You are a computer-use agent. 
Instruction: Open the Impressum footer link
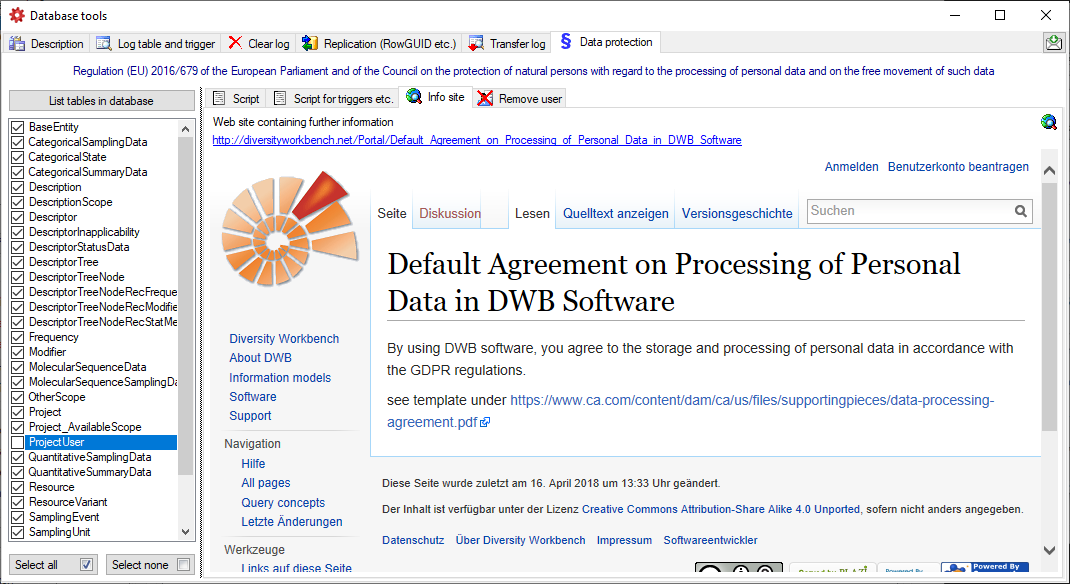pyautogui.click(x=624, y=540)
